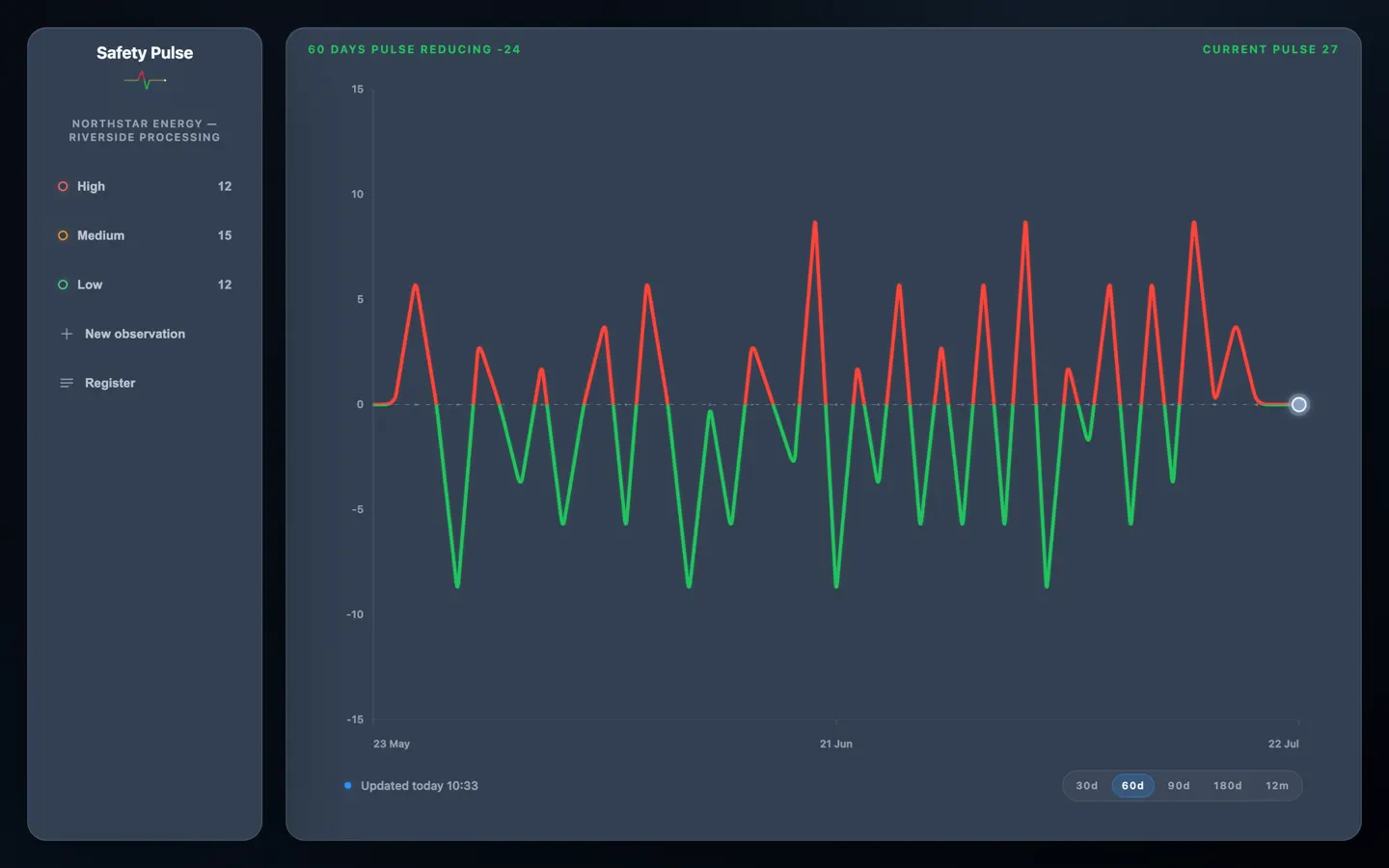
Task: Click the y-axis label -10
Action: [355, 614]
